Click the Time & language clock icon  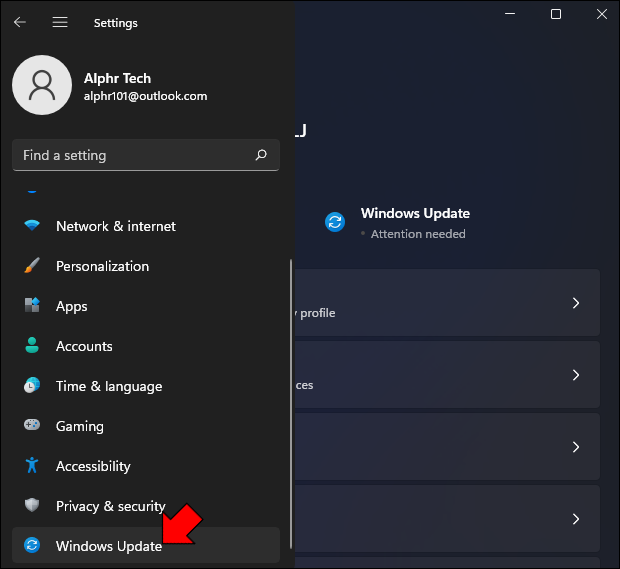pos(32,385)
